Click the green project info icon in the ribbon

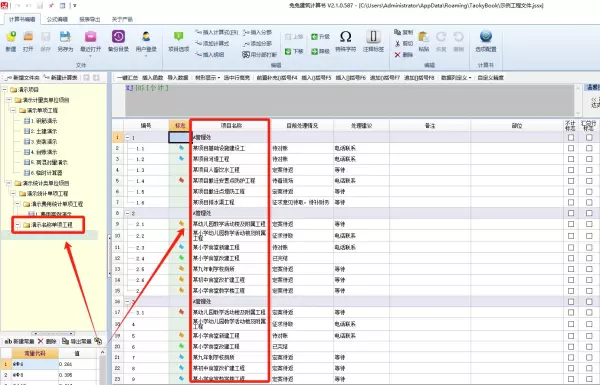click(179, 37)
